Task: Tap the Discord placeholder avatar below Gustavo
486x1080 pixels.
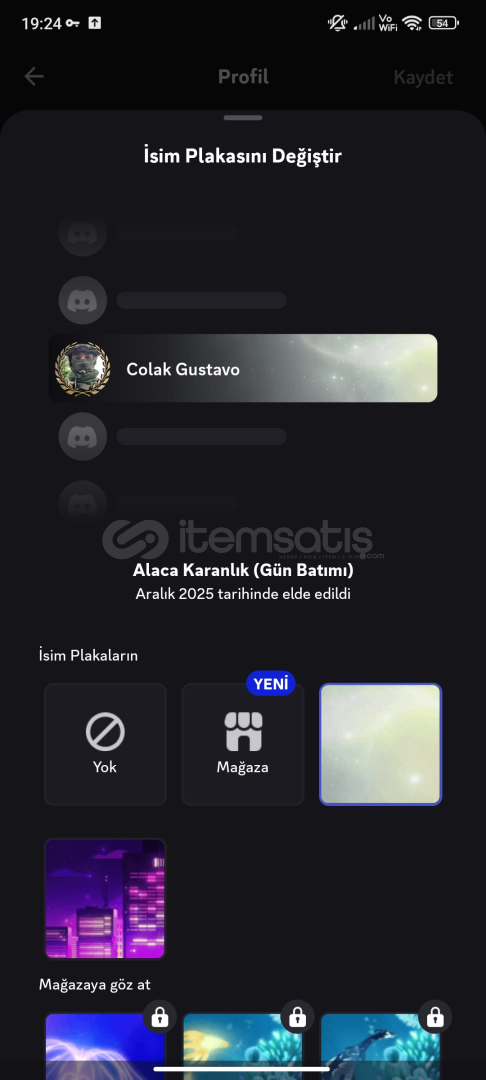Action: (x=83, y=436)
